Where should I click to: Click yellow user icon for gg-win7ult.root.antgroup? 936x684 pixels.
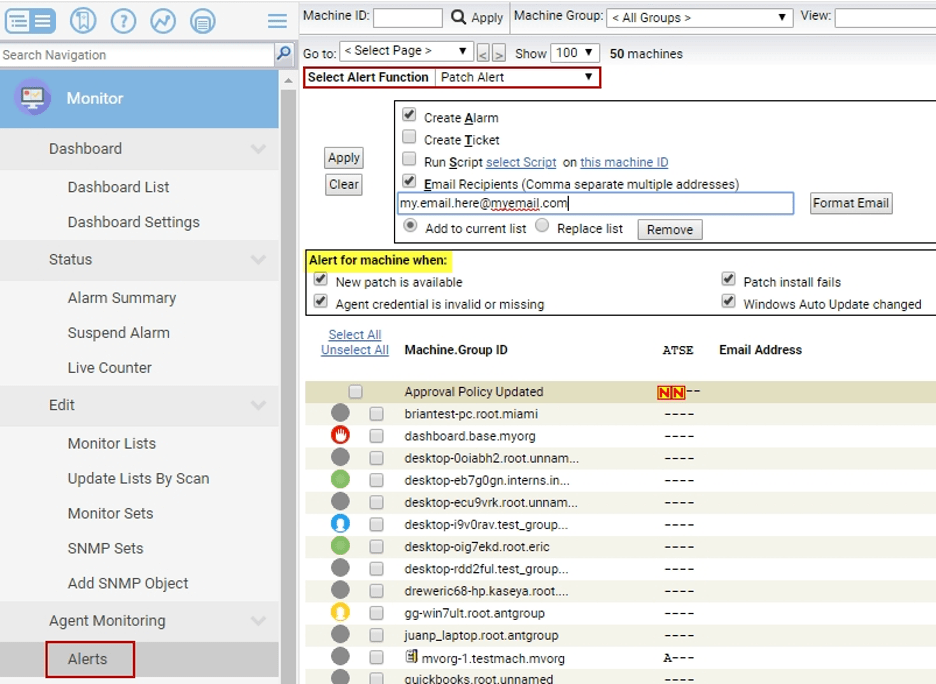point(340,612)
